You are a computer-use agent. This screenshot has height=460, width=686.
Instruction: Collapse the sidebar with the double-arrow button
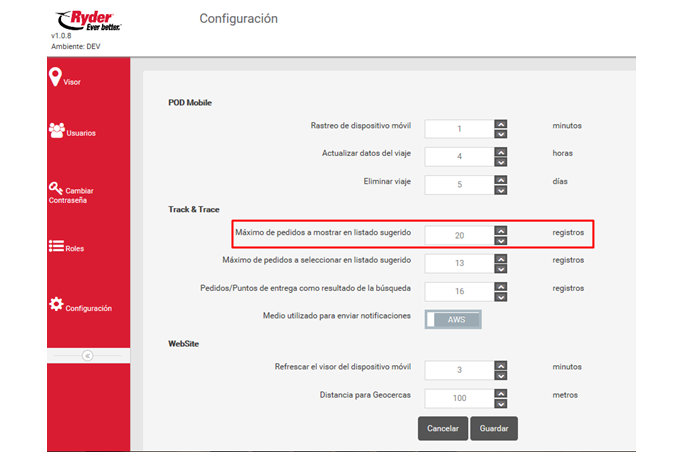coord(88,355)
